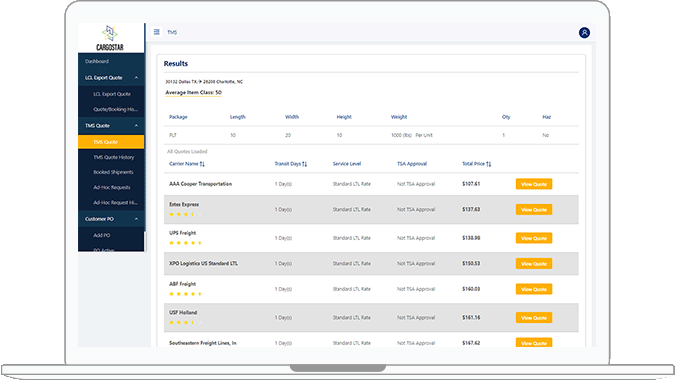Click Average Item Class: 50 text
The image size is (675, 380).
193,93
